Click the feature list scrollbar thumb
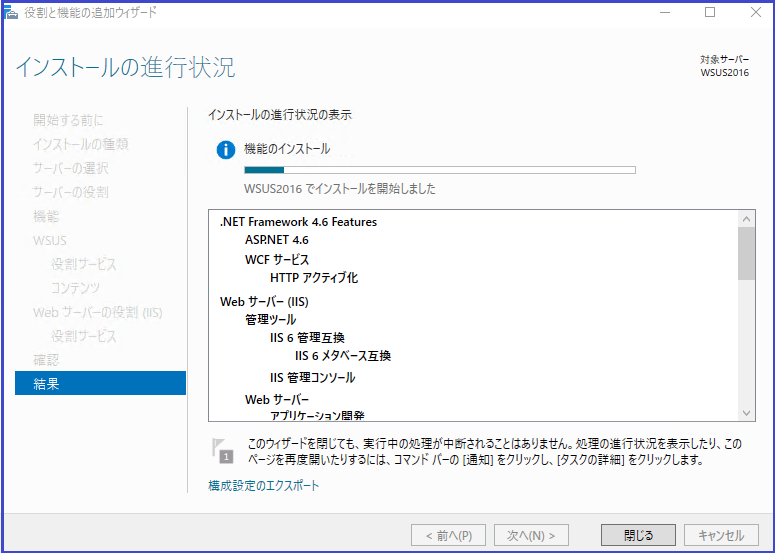Screen dimensions: 775x553 click(746, 254)
